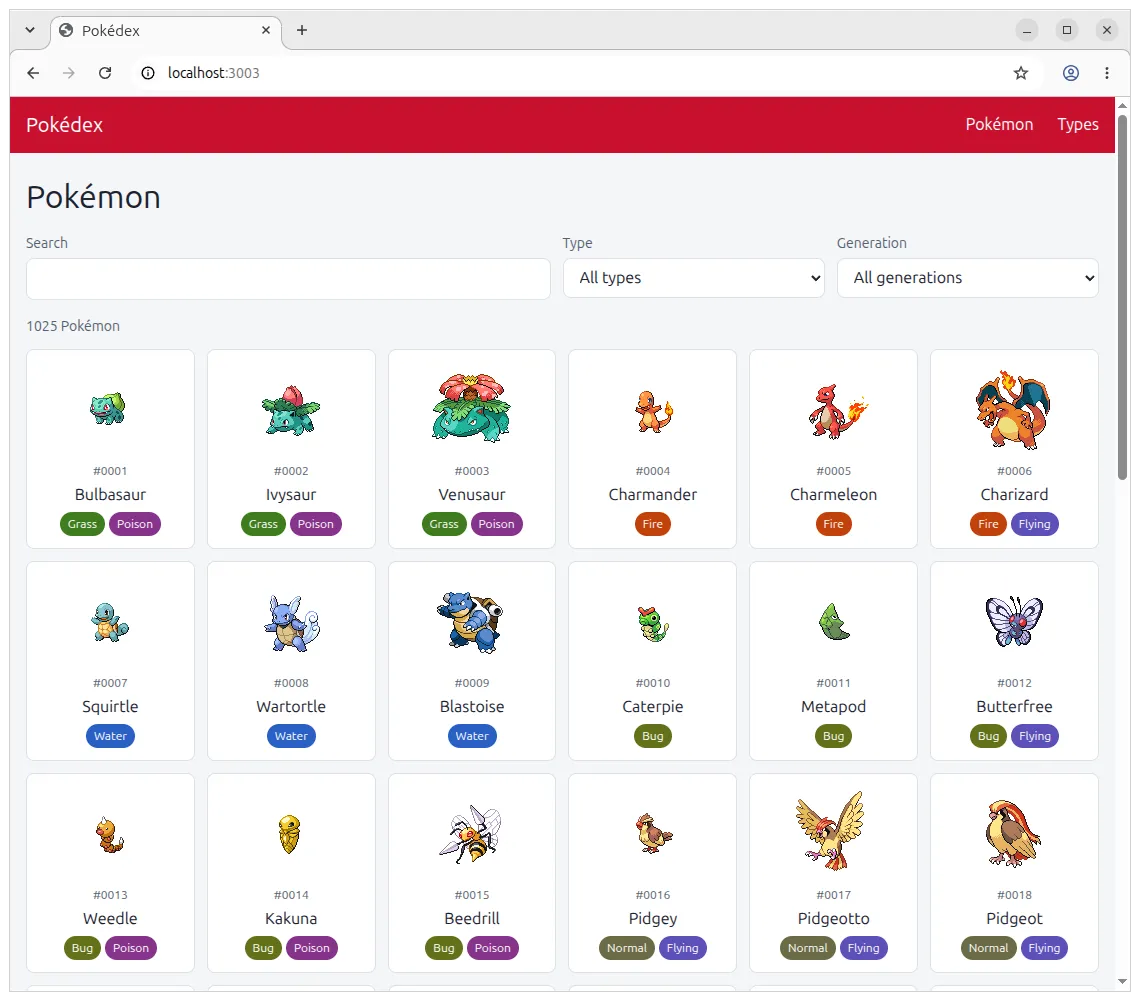The width and height of the screenshot is (1140, 1001).
Task: Click the Pokédex brand logo link
Action: tap(65, 125)
